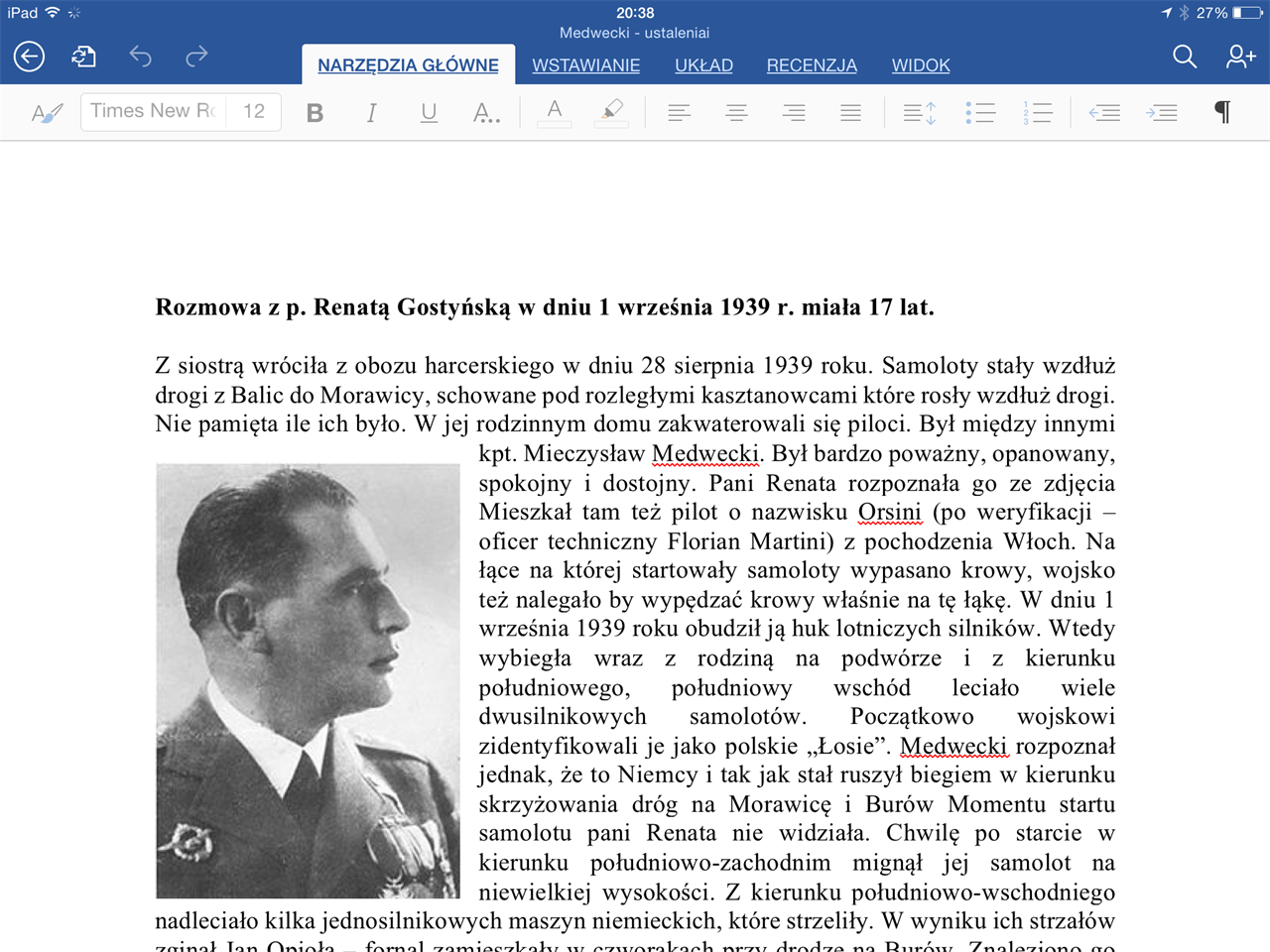
Task: Pick a font color swatch
Action: (554, 112)
